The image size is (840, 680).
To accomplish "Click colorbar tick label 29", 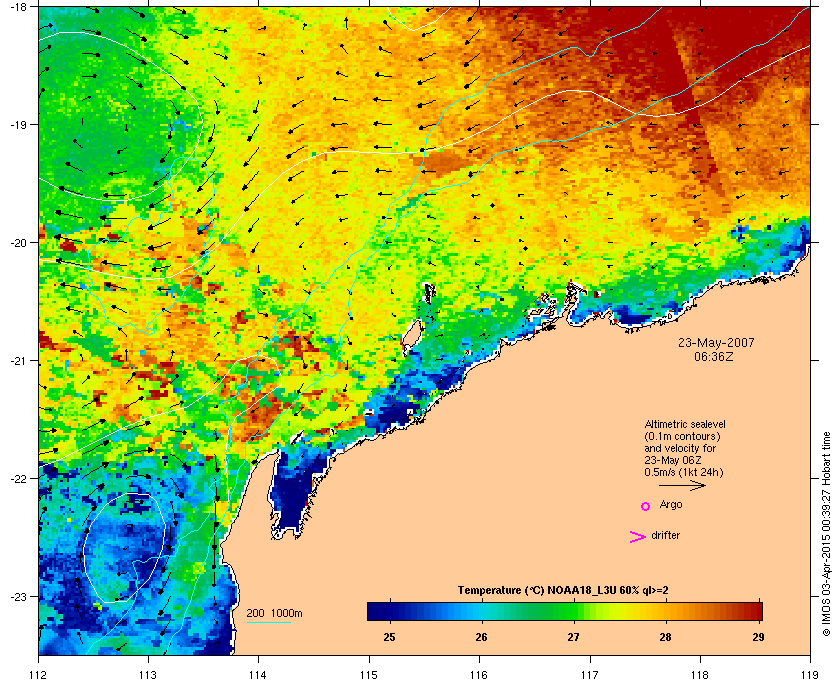I will (x=758, y=637).
